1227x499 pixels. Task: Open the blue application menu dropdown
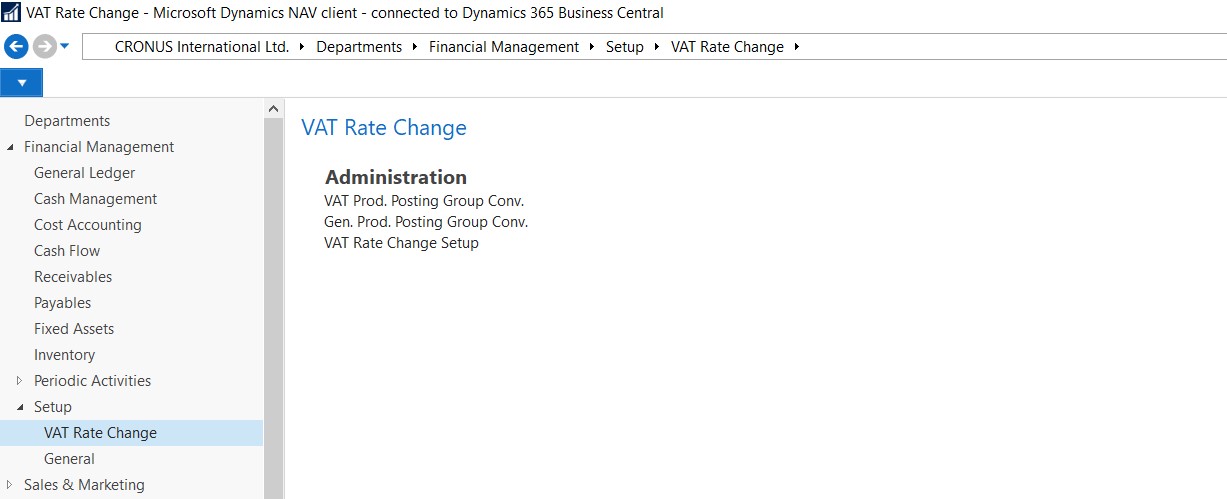click(21, 82)
